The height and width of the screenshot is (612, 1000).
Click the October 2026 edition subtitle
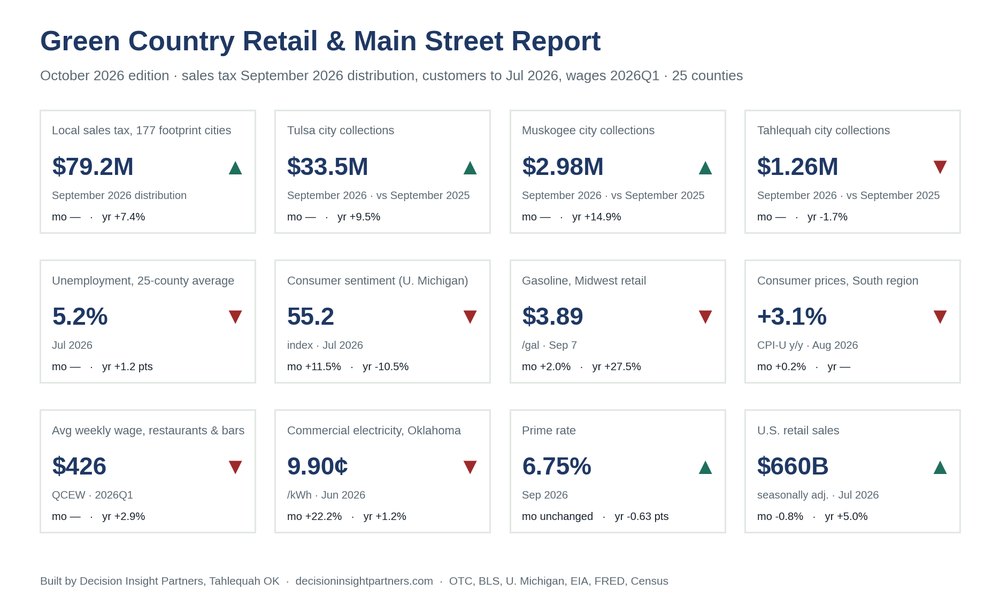click(x=392, y=75)
